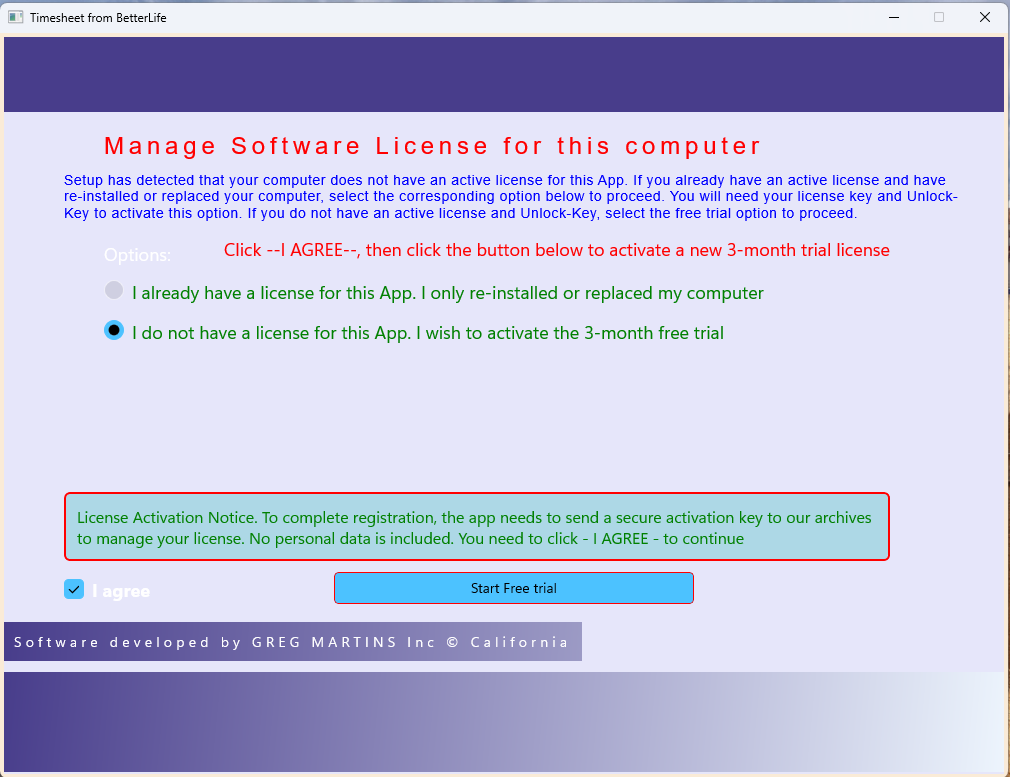This screenshot has height=777, width=1010.
Task: Click the greyed-out maximize window icon
Action: point(938,17)
